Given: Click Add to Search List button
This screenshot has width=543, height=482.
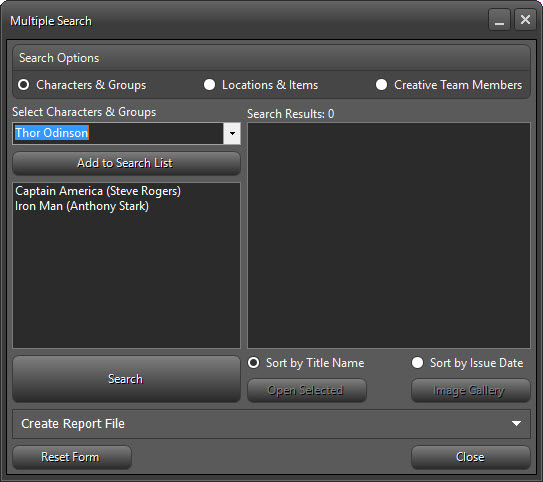Looking at the screenshot, I should [126, 163].
